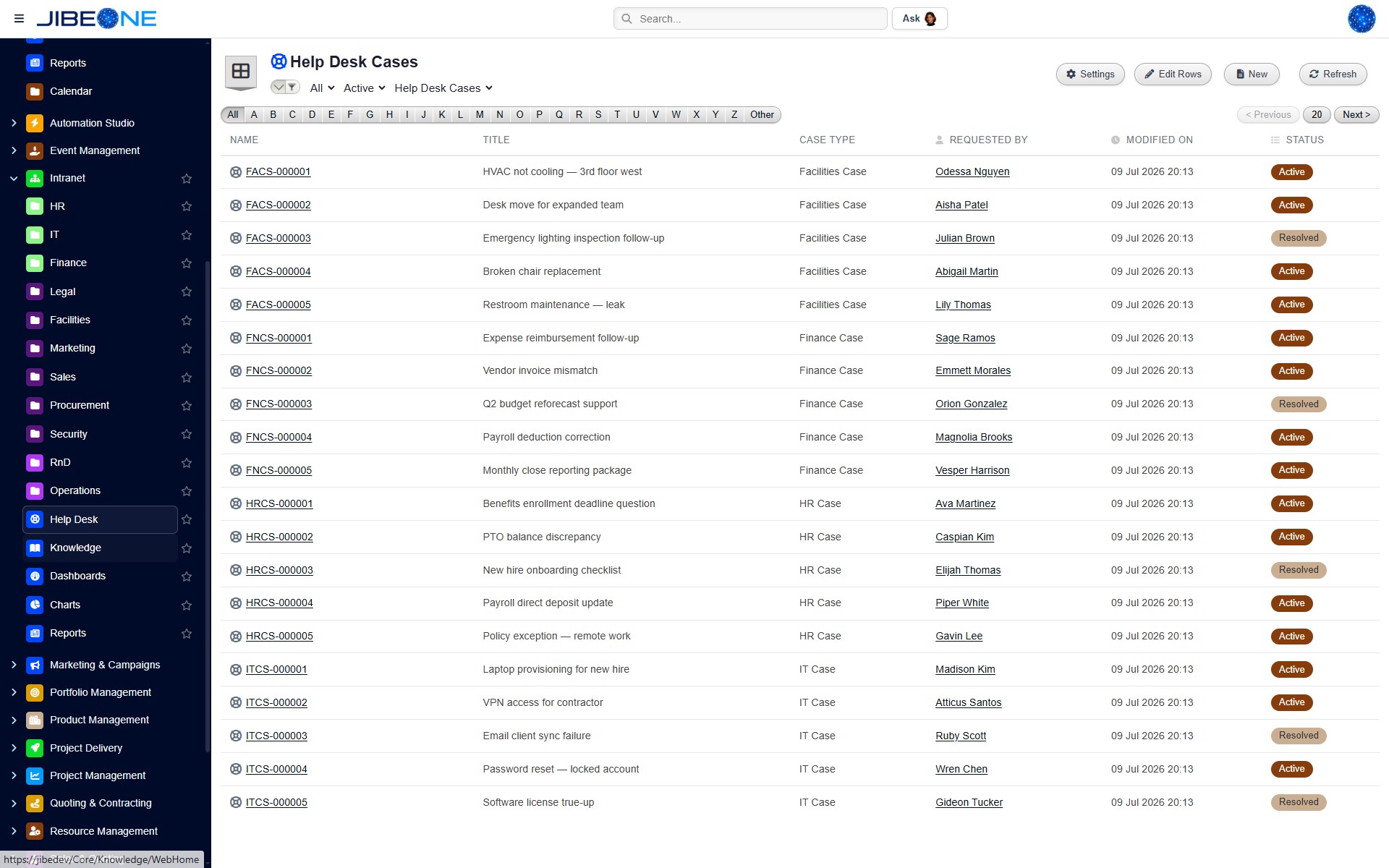Click the Project Delivery rocket icon
1389x868 pixels.
coord(35,748)
